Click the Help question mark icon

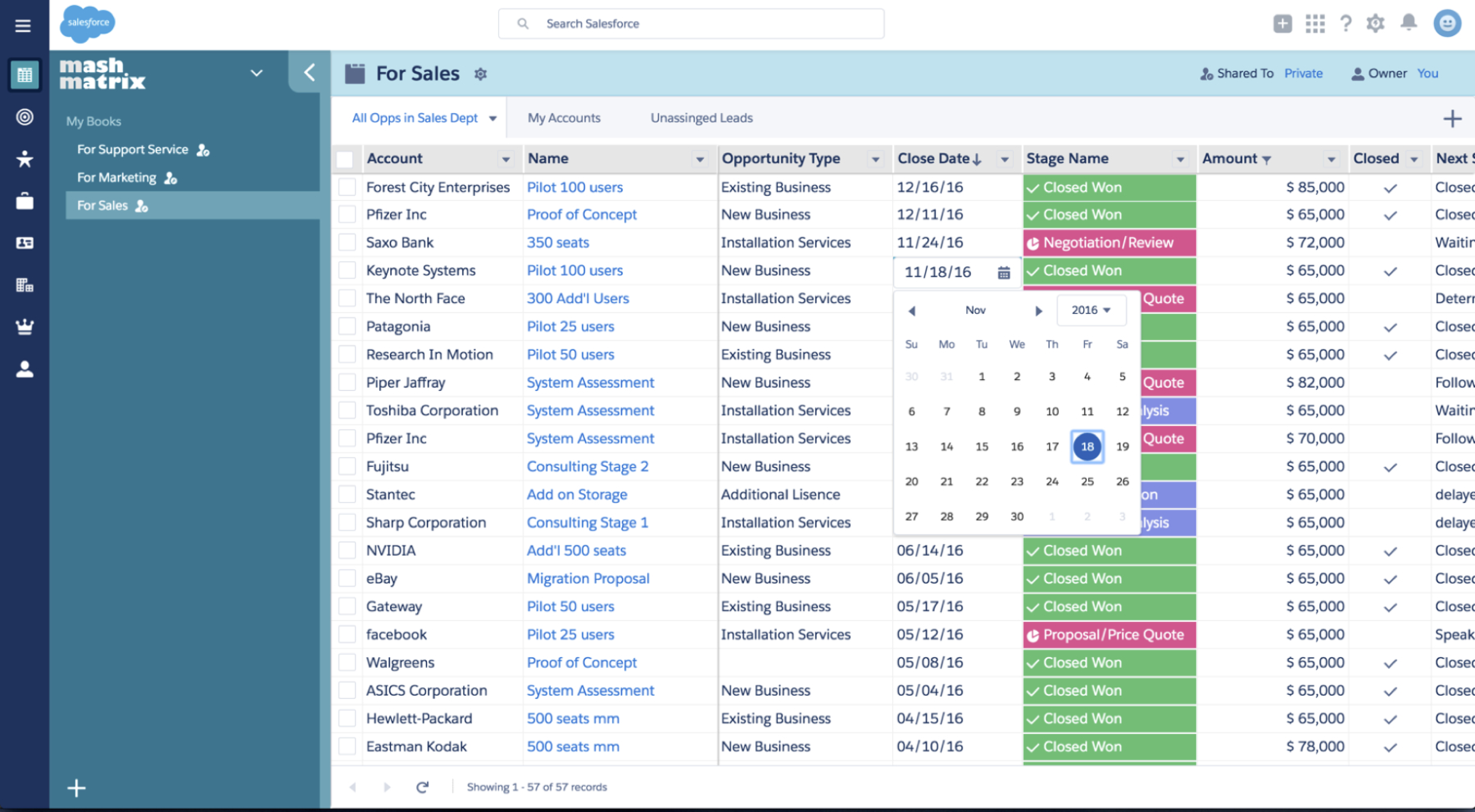pyautogui.click(x=1345, y=23)
